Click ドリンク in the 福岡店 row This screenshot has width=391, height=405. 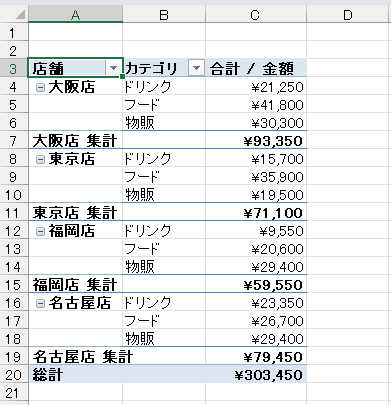148,231
